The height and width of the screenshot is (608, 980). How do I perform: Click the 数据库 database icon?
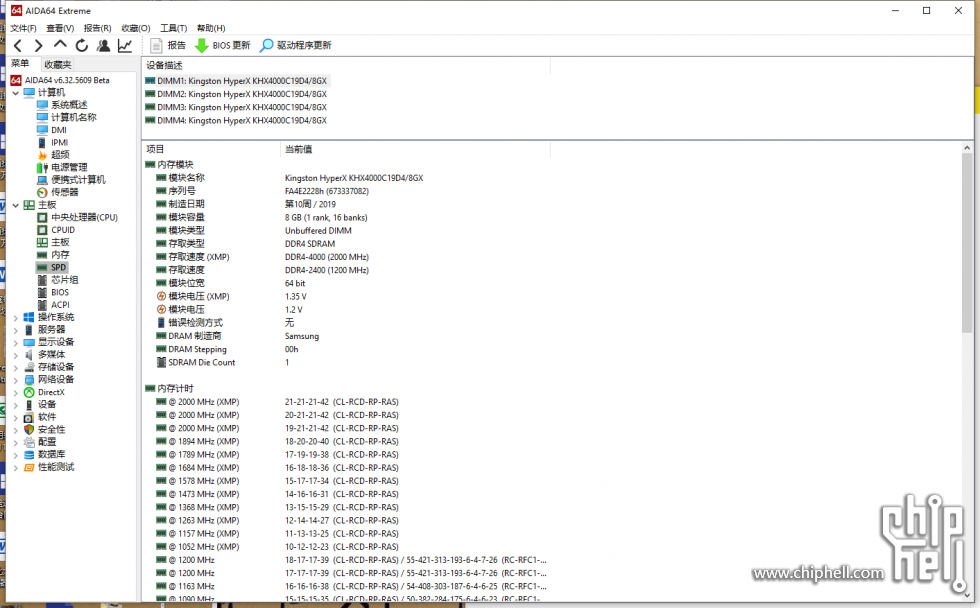pos(29,455)
